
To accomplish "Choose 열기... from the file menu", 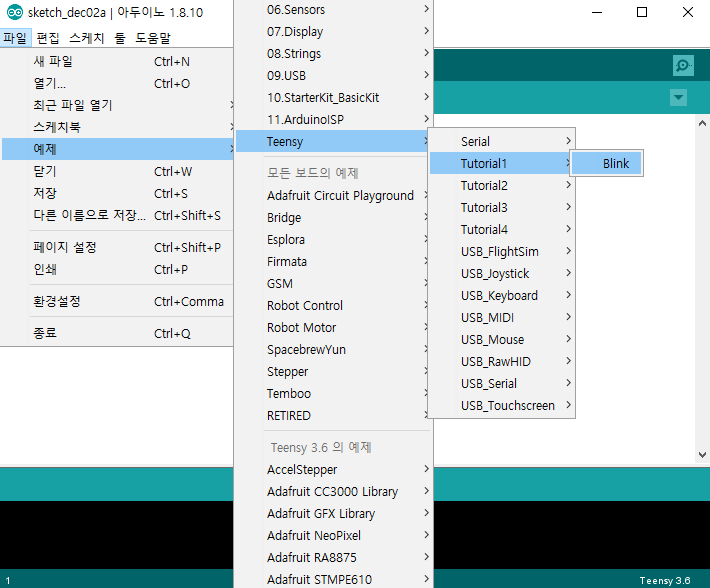I will click(x=118, y=83).
